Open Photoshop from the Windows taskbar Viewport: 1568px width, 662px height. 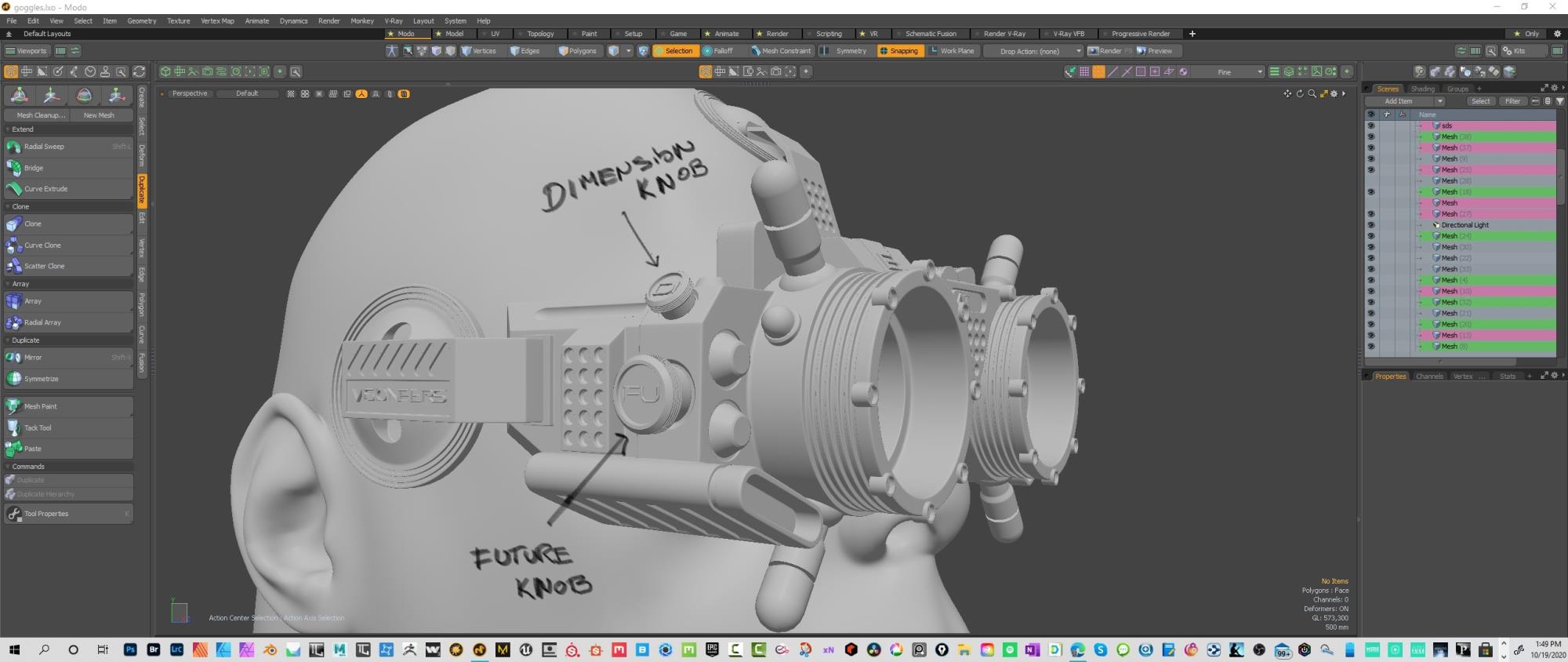(130, 649)
